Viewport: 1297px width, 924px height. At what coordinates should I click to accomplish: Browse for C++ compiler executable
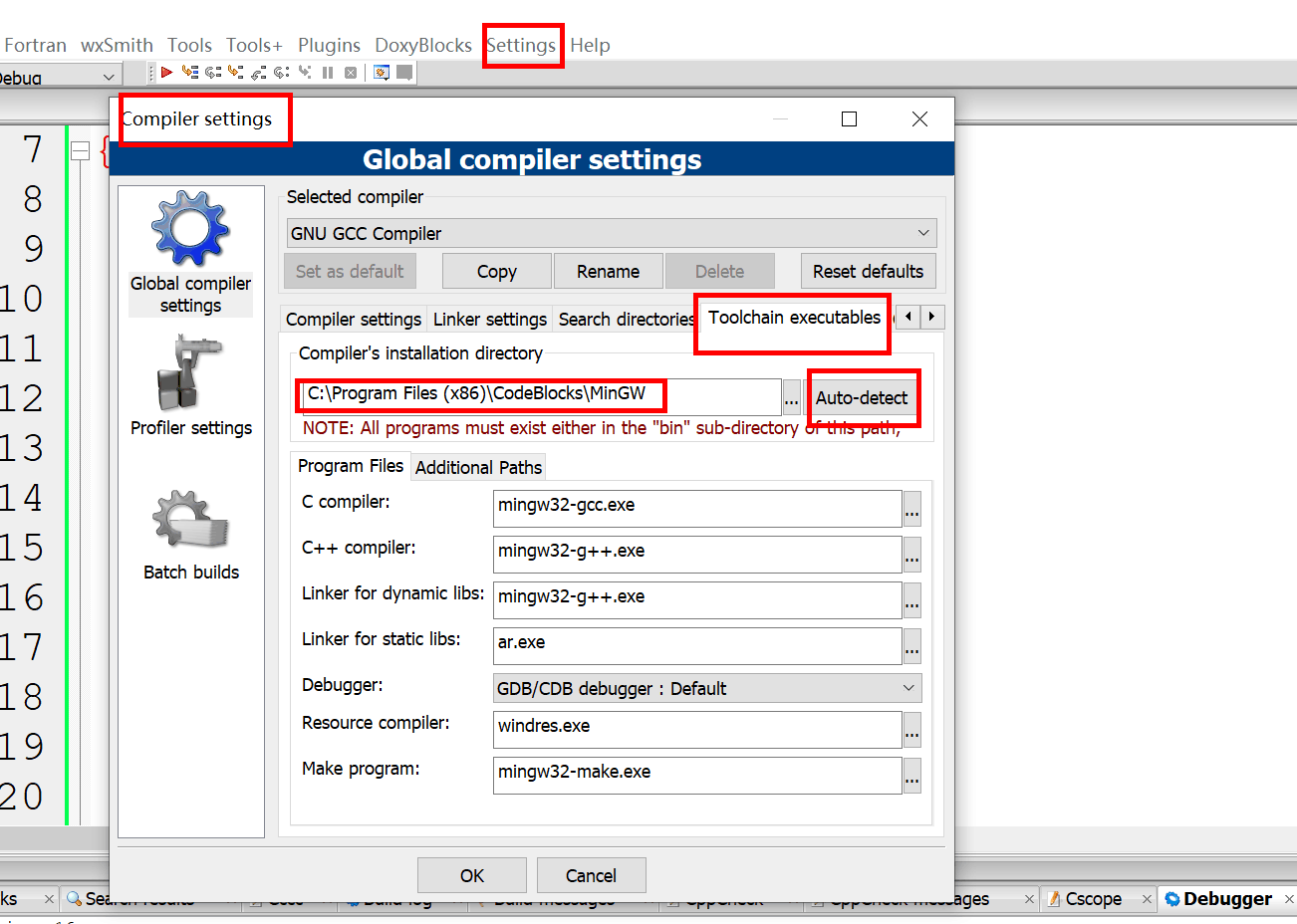pyautogui.click(x=911, y=555)
